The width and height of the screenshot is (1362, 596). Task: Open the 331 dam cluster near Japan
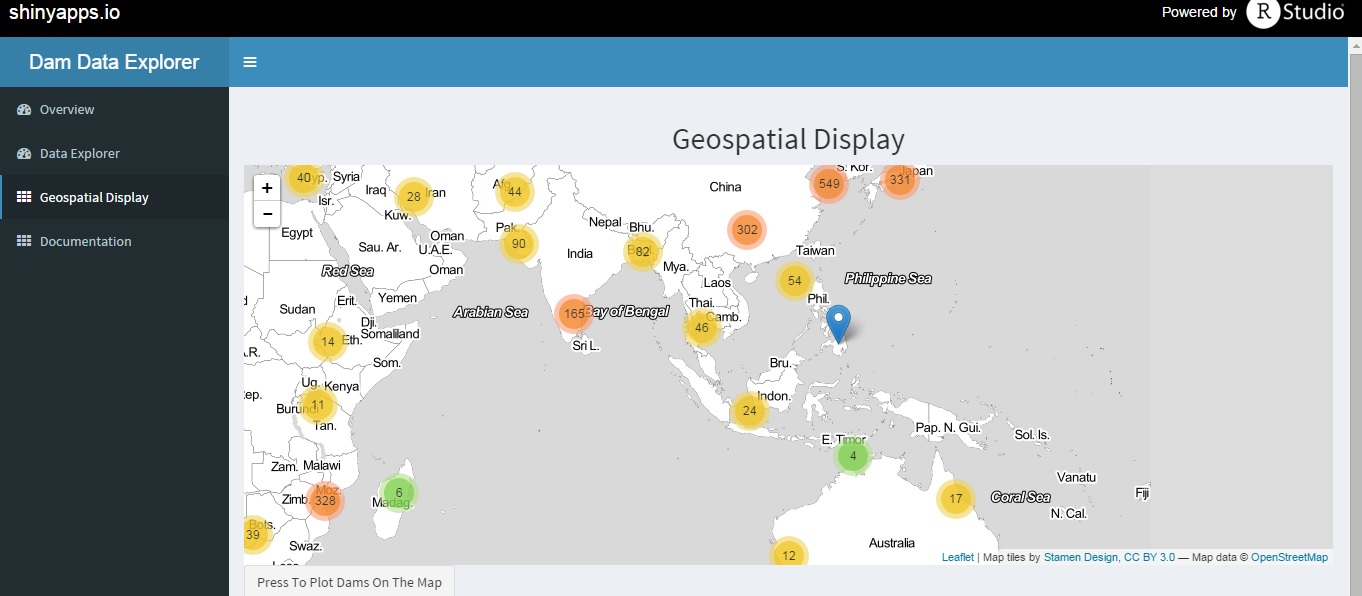click(x=900, y=180)
